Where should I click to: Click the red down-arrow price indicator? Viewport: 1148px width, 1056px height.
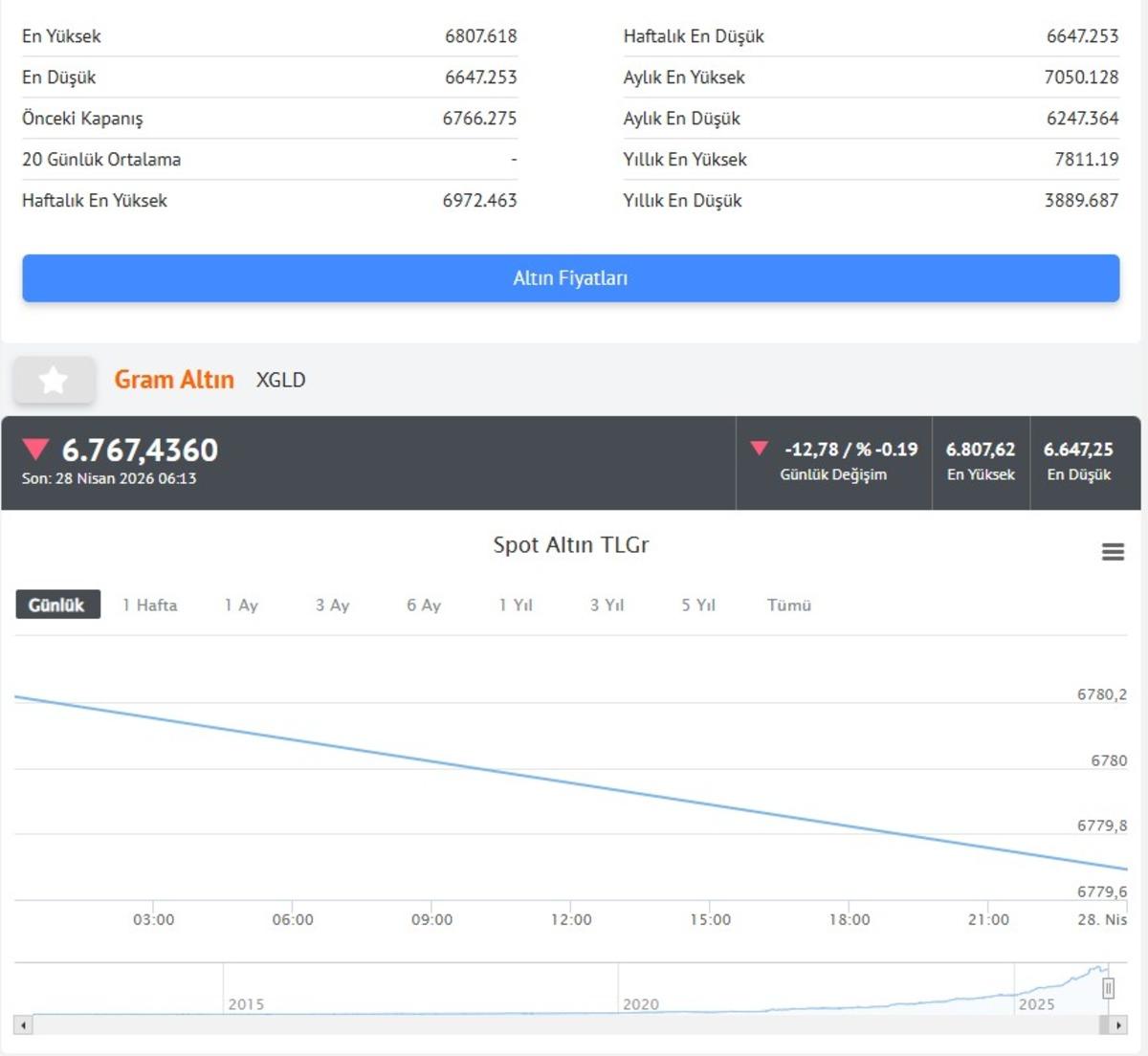35,450
